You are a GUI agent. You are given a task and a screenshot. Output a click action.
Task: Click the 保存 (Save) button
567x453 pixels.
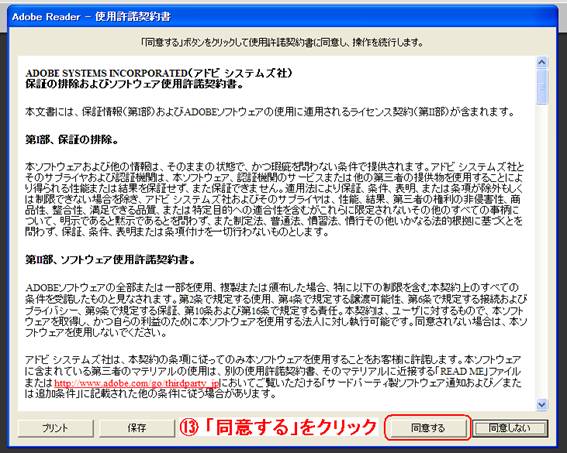(137, 428)
